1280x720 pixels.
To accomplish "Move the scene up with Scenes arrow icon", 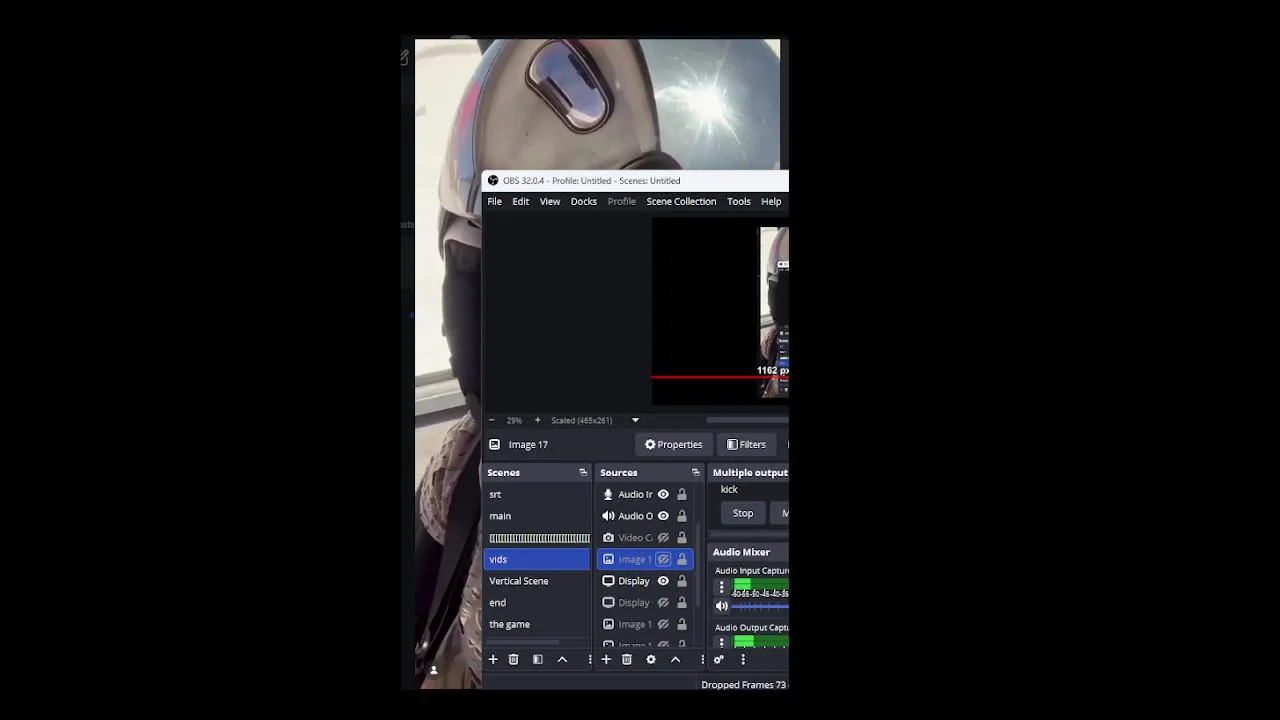I will tap(562, 659).
